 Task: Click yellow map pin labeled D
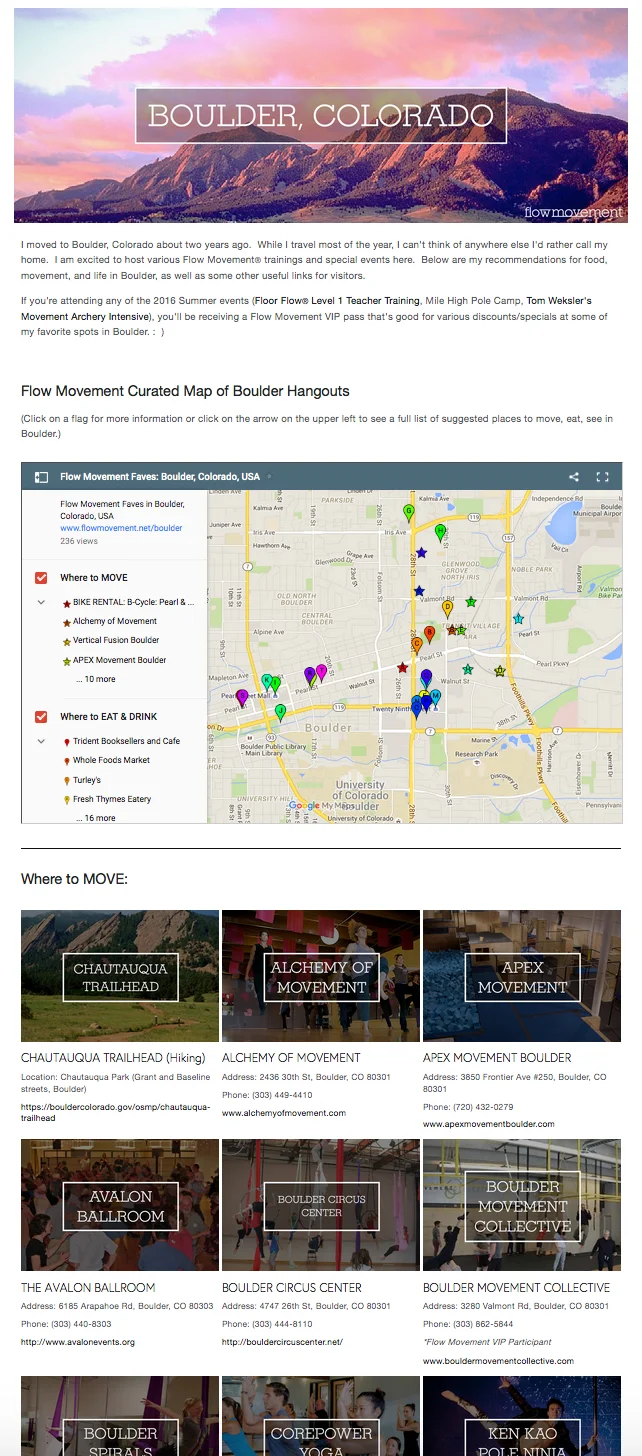(x=447, y=608)
